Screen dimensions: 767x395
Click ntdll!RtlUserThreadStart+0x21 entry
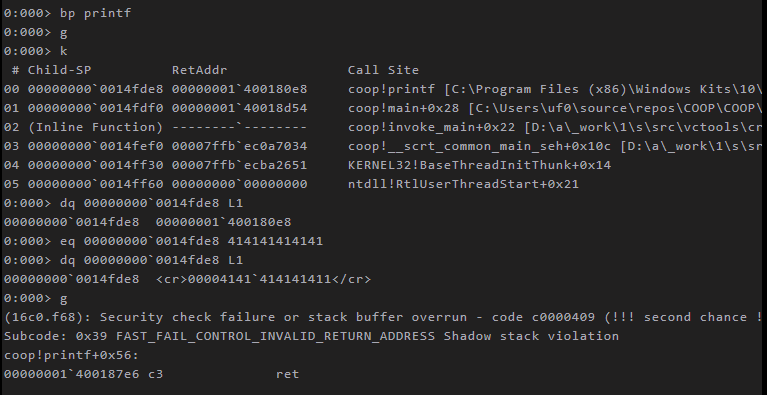click(463, 184)
